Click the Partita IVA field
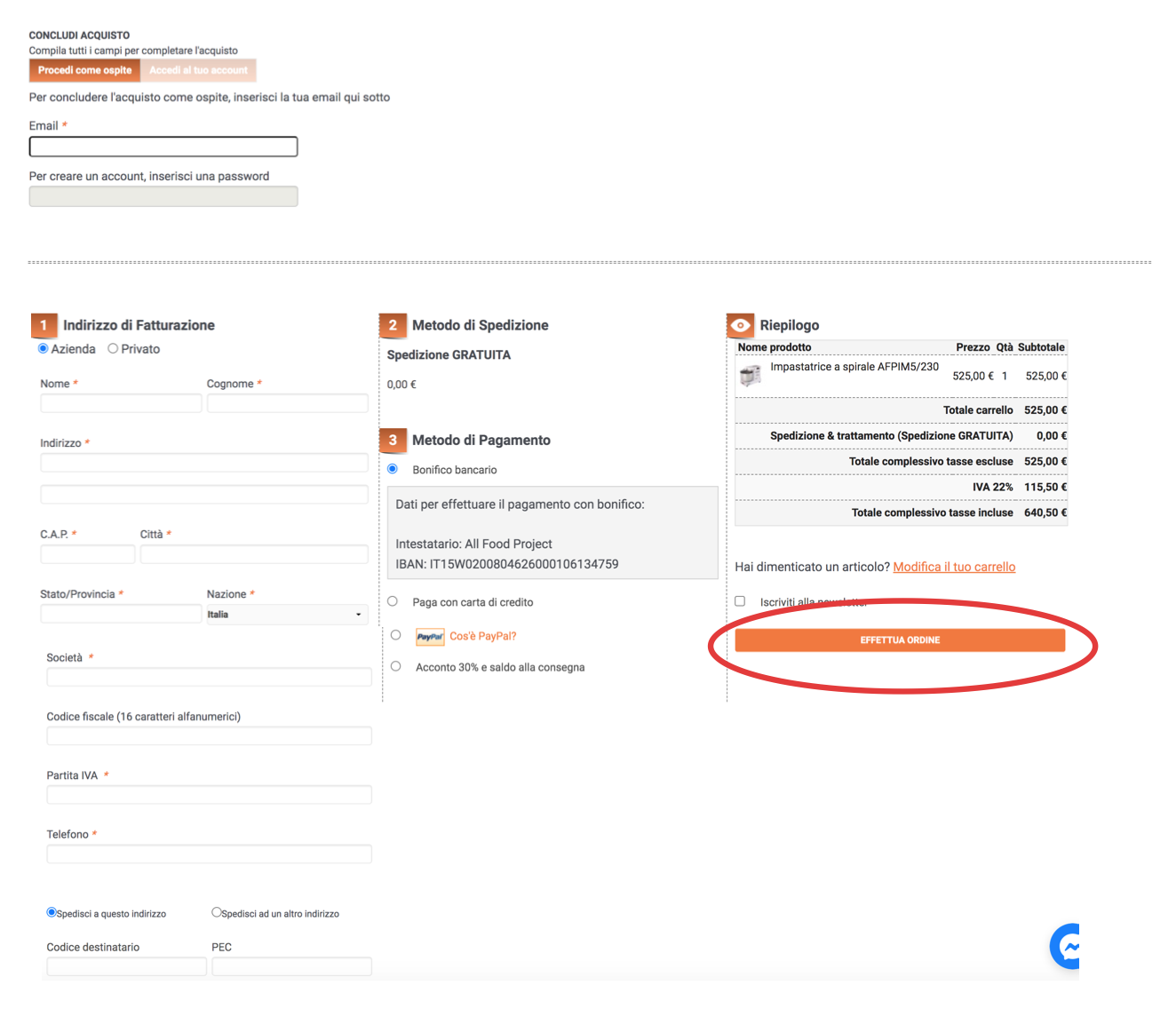This screenshot has width=1176, height=1025. click(x=209, y=795)
